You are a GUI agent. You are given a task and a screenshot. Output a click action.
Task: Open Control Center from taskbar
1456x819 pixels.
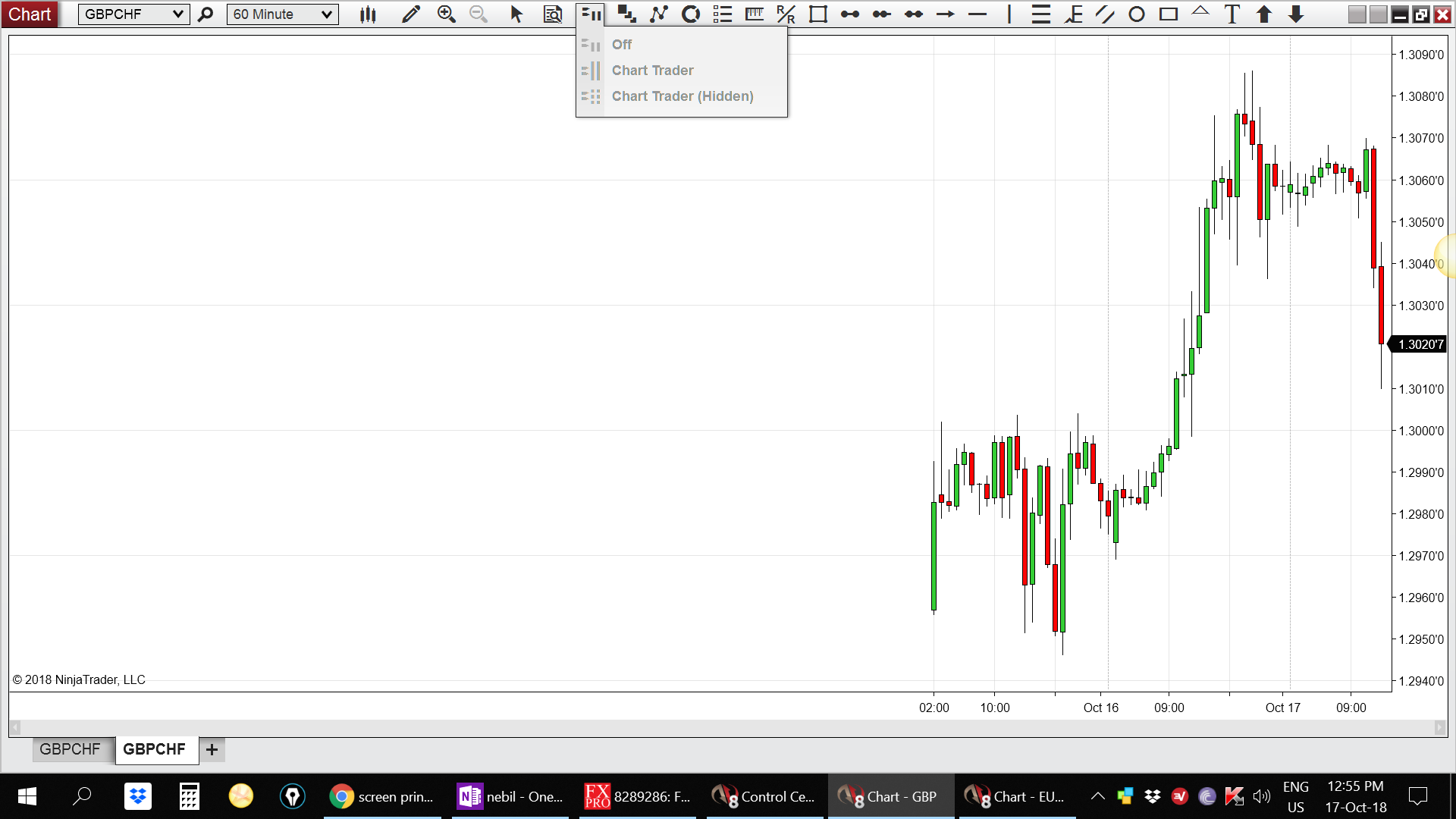[764, 797]
